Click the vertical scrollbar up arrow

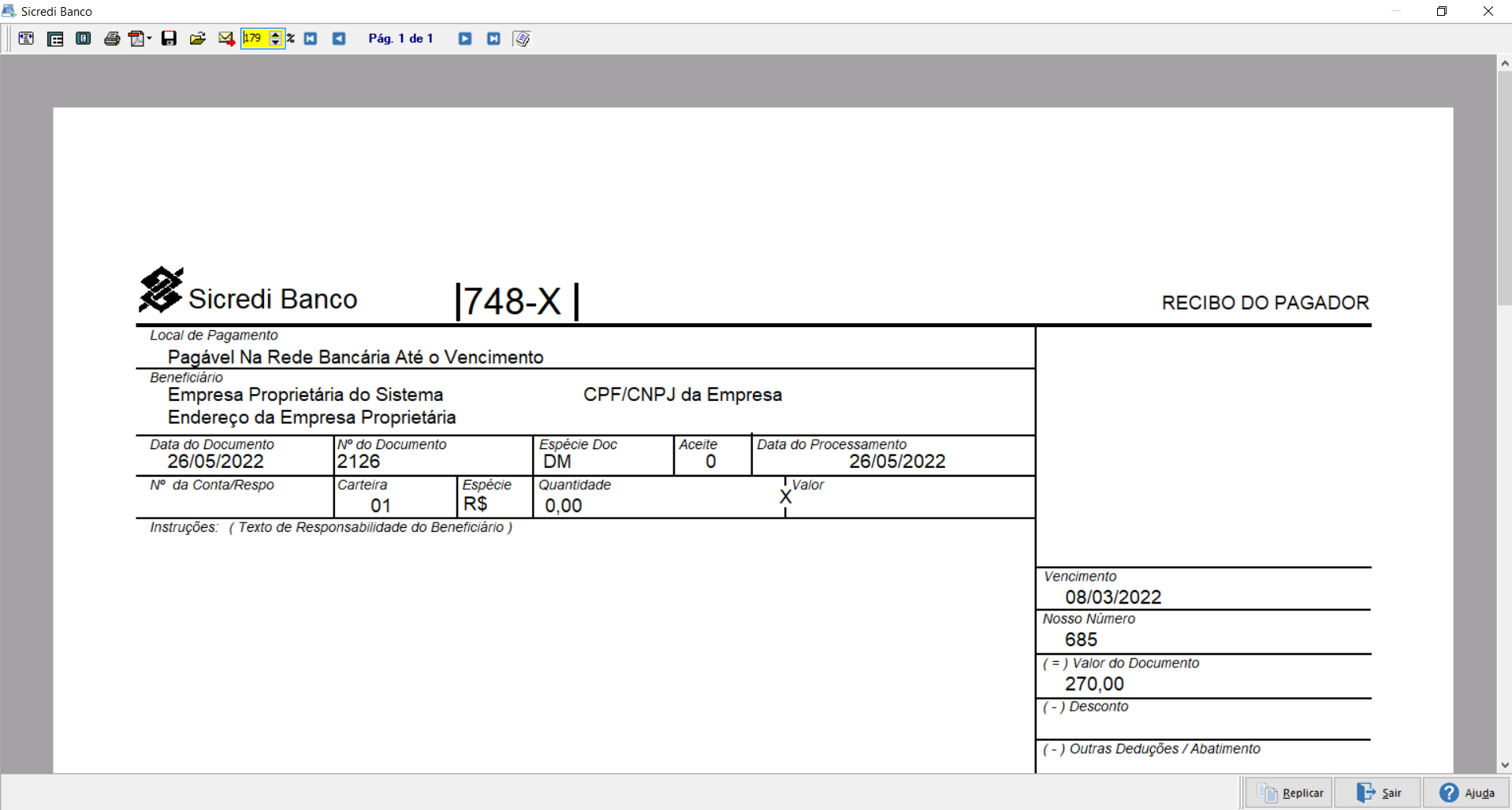point(1505,63)
